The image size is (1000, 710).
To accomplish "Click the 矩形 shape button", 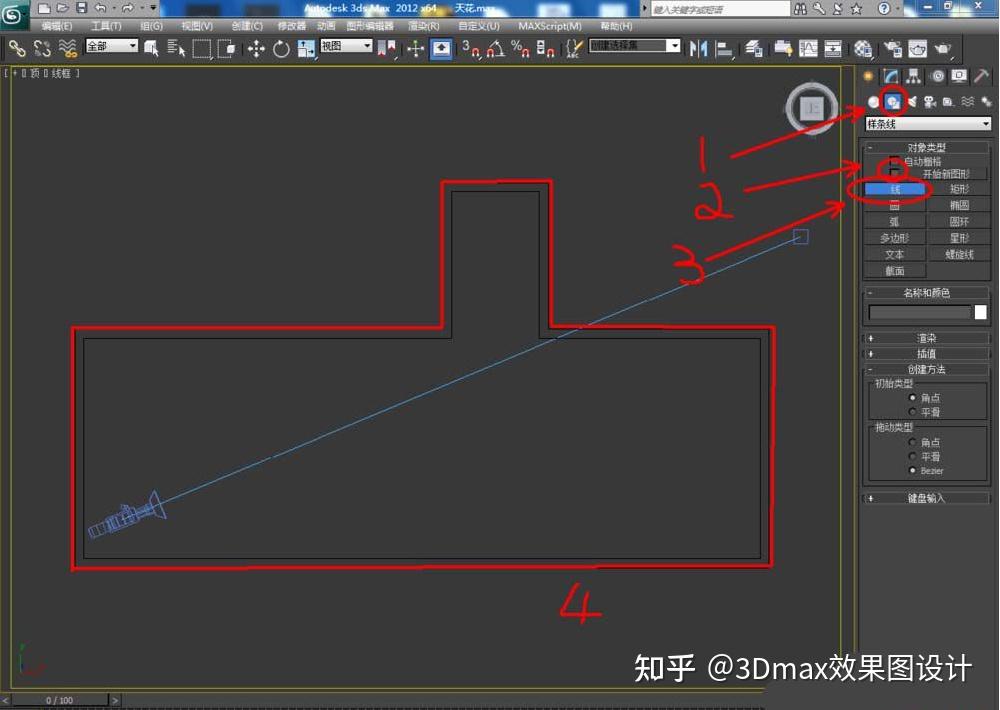I will point(958,188).
